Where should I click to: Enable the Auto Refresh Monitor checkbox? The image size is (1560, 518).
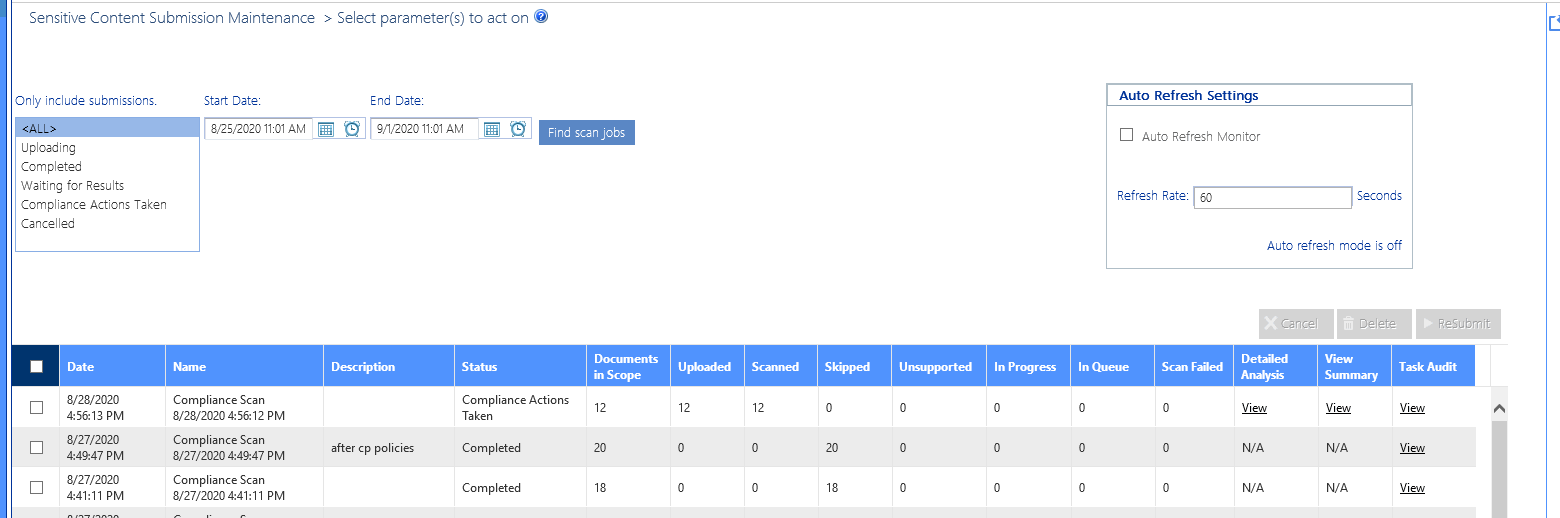point(1127,135)
